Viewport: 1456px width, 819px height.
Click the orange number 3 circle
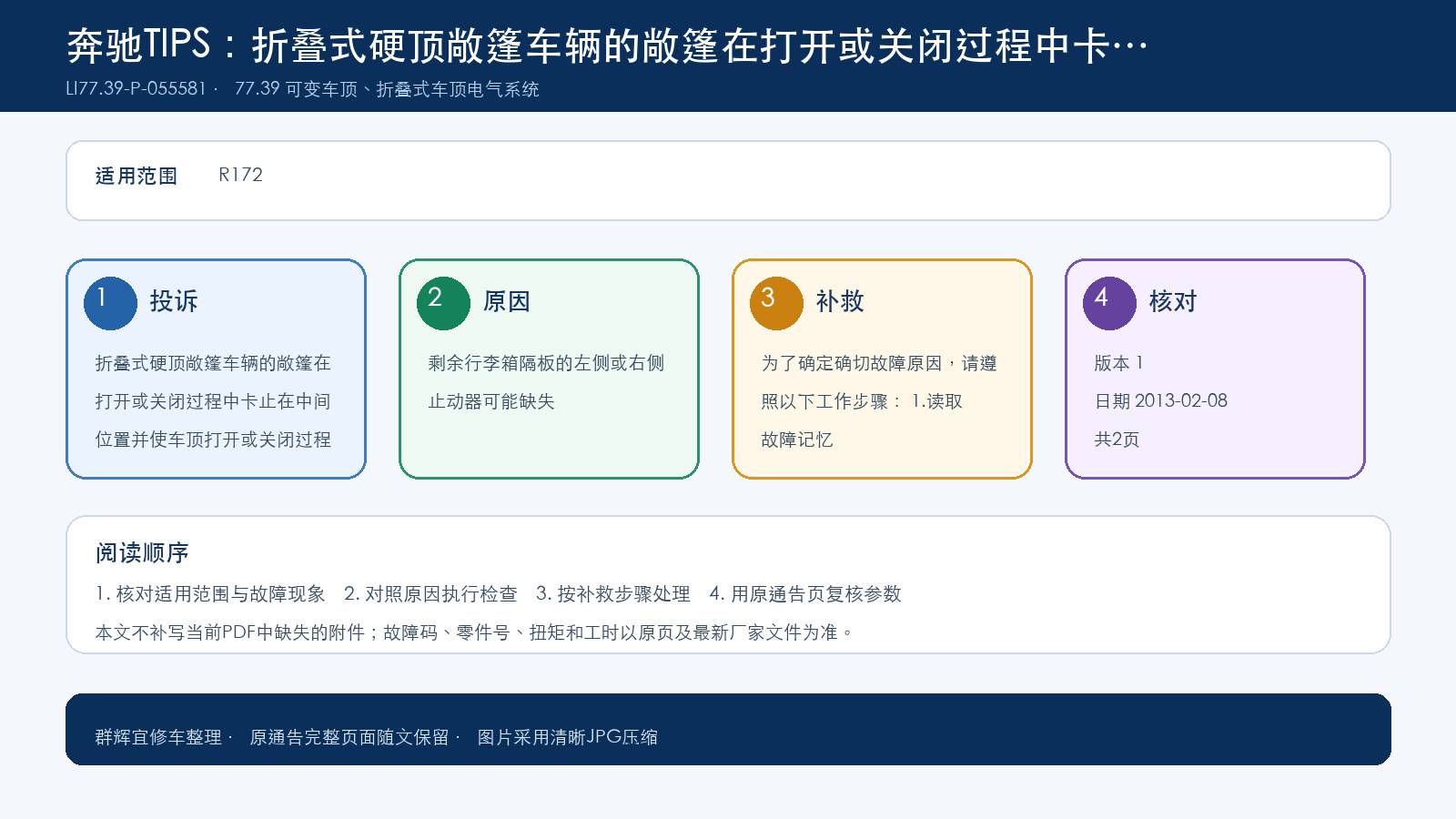click(x=776, y=303)
